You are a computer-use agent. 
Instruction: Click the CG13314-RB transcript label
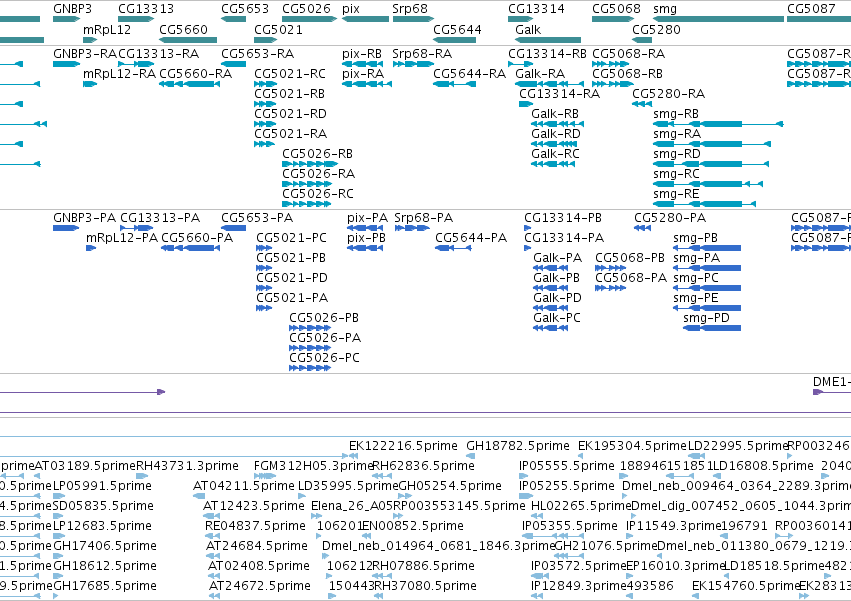coord(547,54)
